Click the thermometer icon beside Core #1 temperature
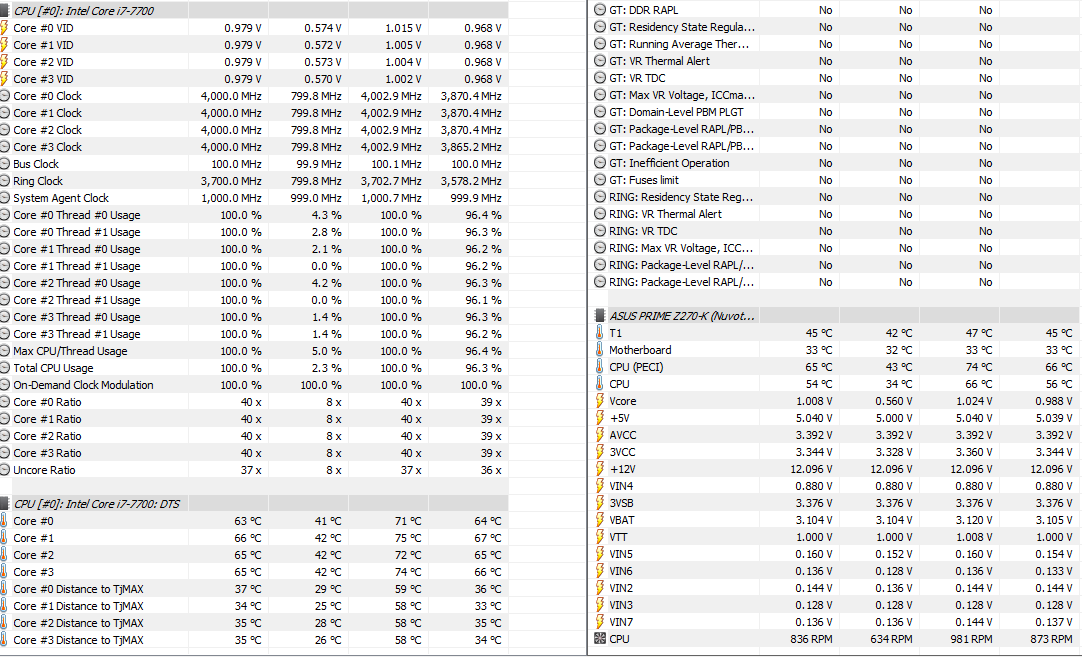This screenshot has width=1082, height=657. (4, 538)
